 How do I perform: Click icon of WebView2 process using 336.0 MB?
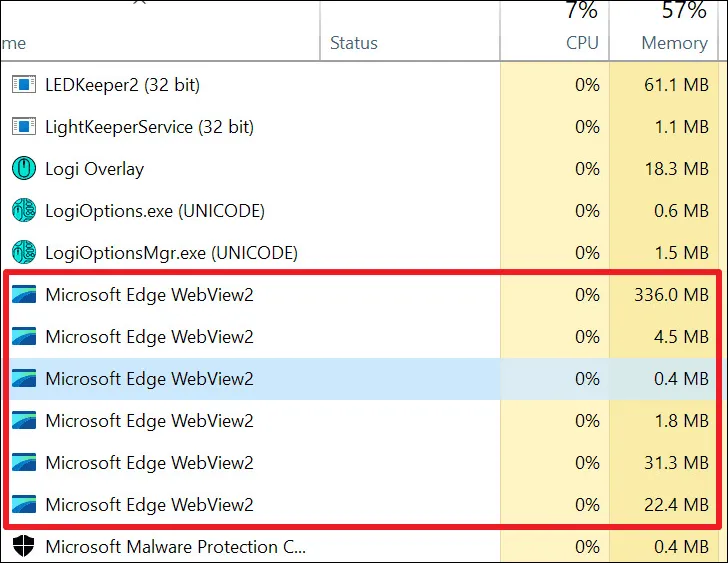click(x=23, y=295)
